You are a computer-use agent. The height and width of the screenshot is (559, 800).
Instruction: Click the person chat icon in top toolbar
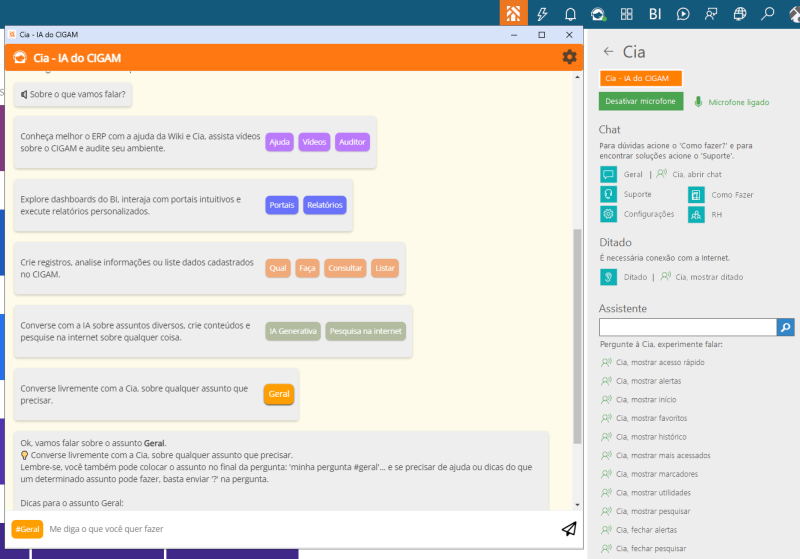pos(711,14)
